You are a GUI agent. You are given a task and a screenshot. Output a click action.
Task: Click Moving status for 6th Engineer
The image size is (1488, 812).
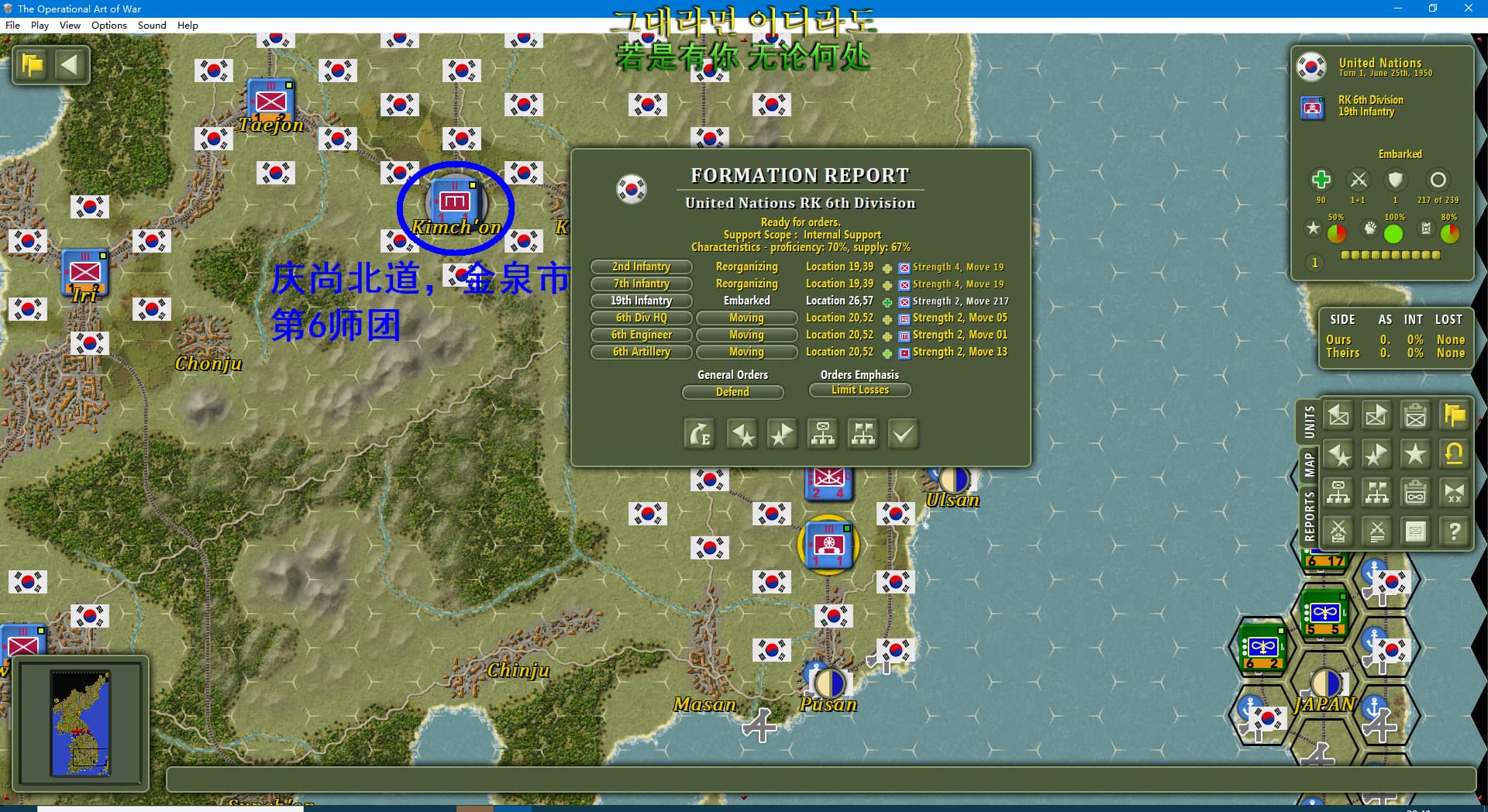(x=746, y=335)
